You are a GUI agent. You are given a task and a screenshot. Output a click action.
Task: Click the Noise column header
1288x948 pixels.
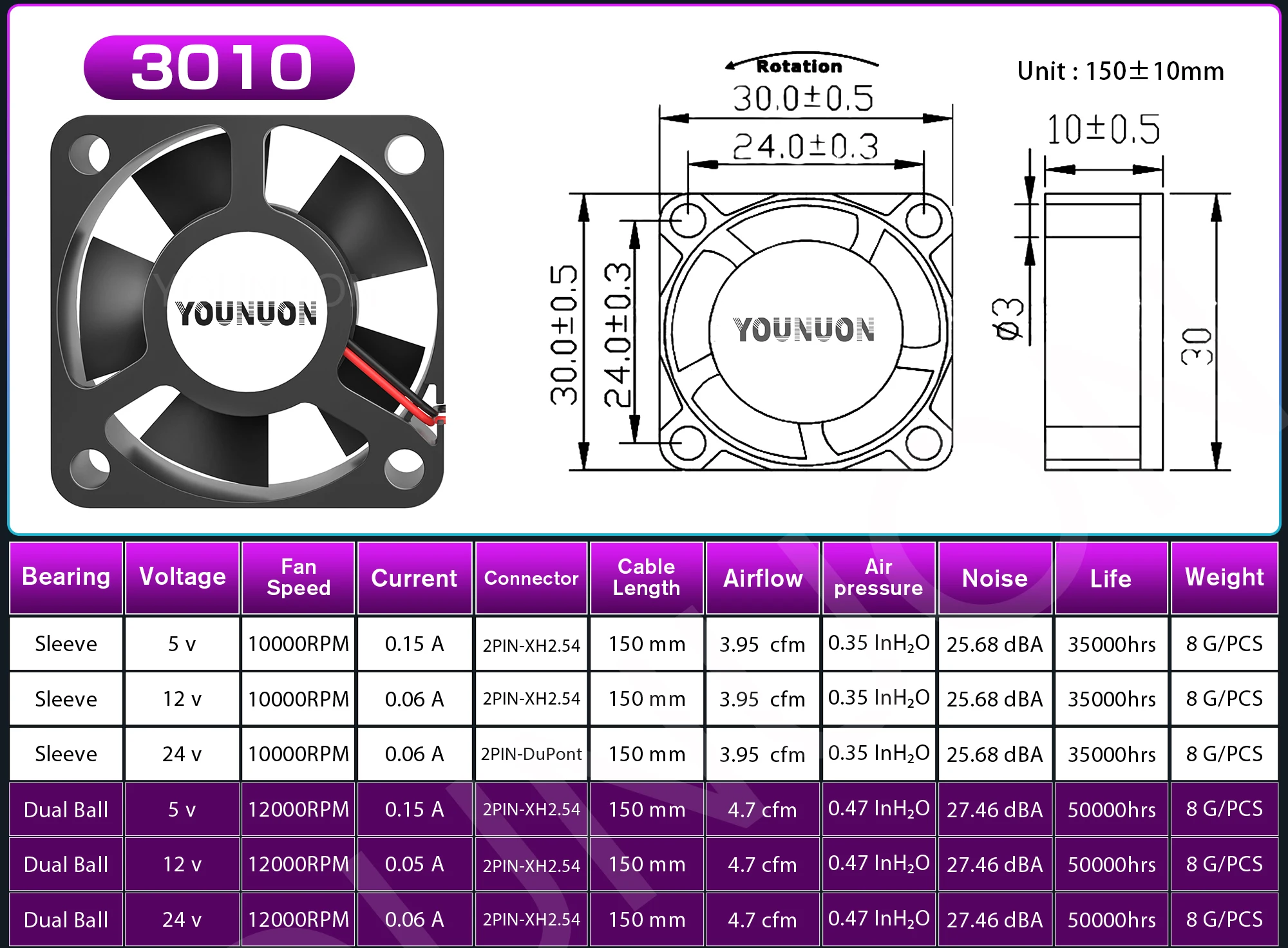click(x=994, y=578)
